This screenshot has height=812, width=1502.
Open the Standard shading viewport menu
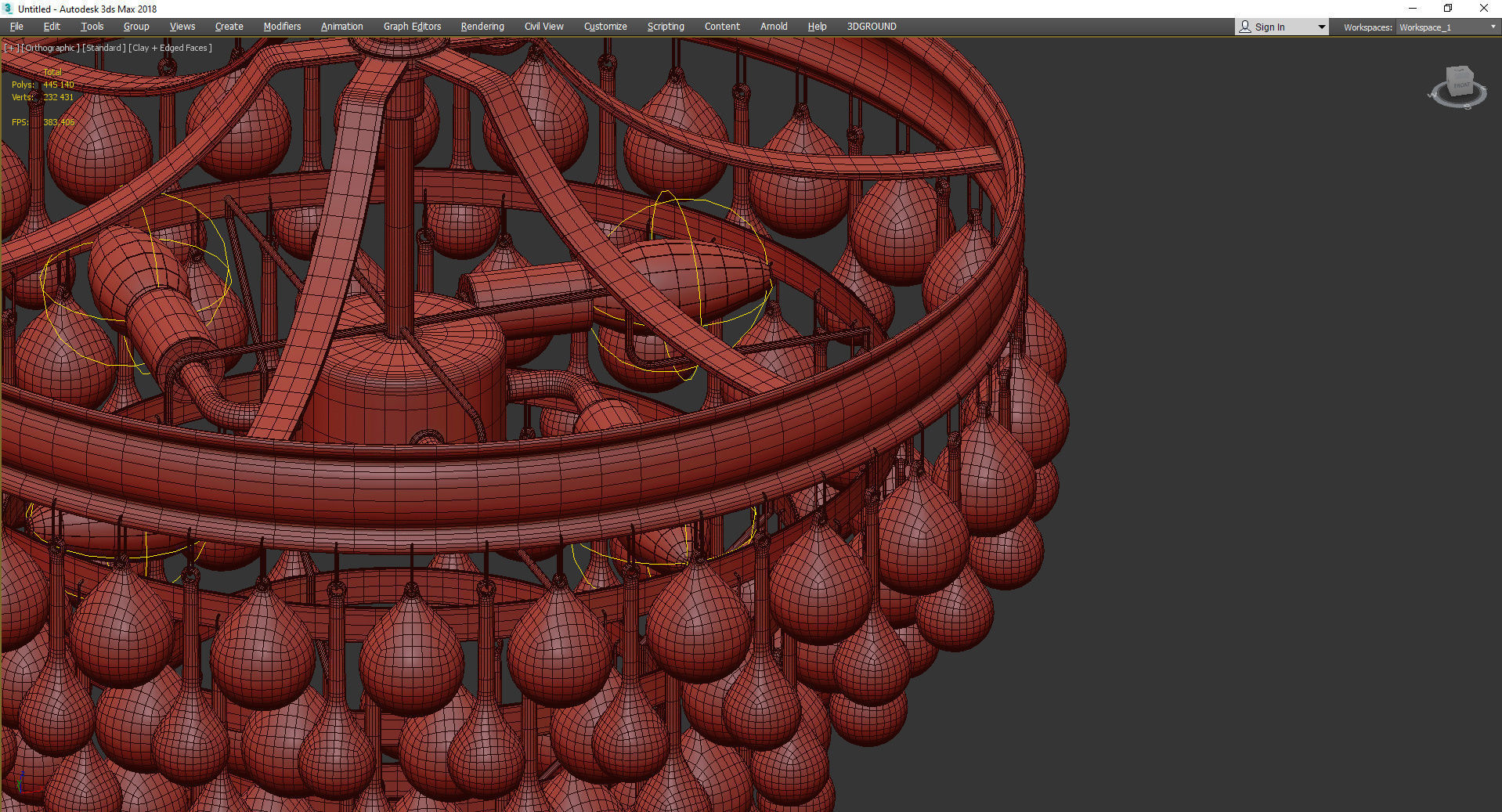tap(104, 48)
